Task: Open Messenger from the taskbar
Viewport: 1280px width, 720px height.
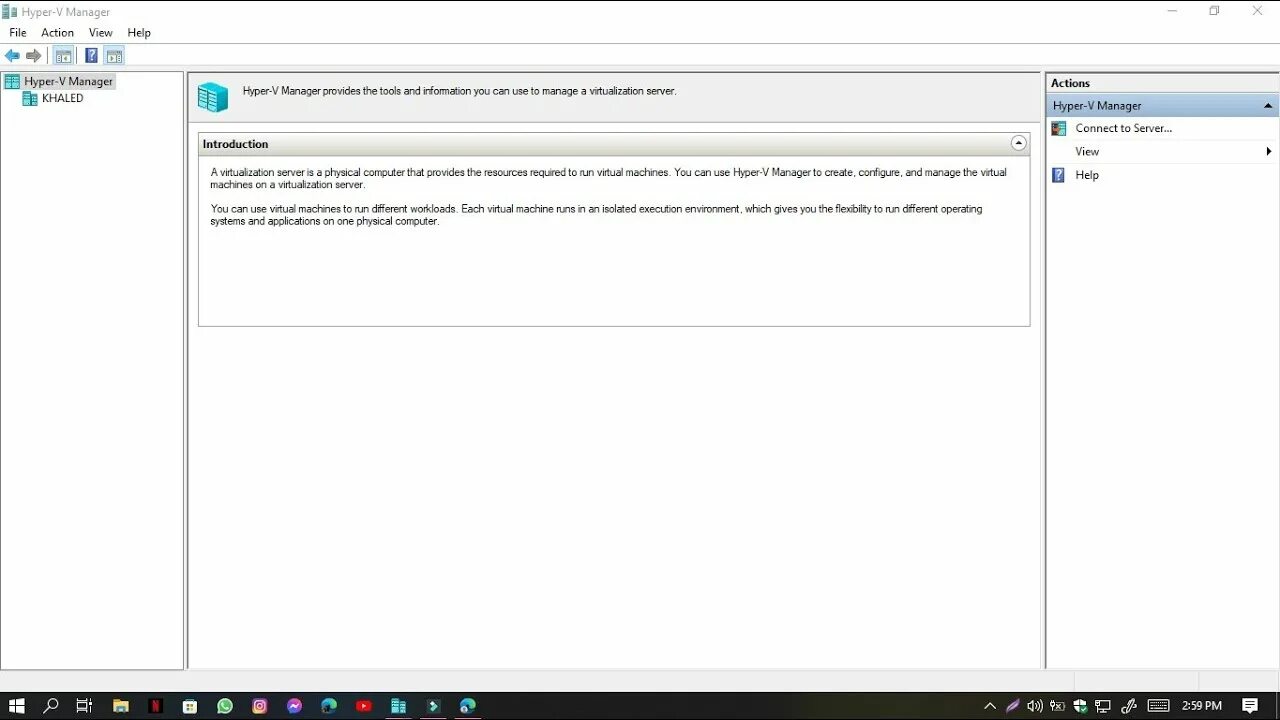Action: [x=294, y=706]
